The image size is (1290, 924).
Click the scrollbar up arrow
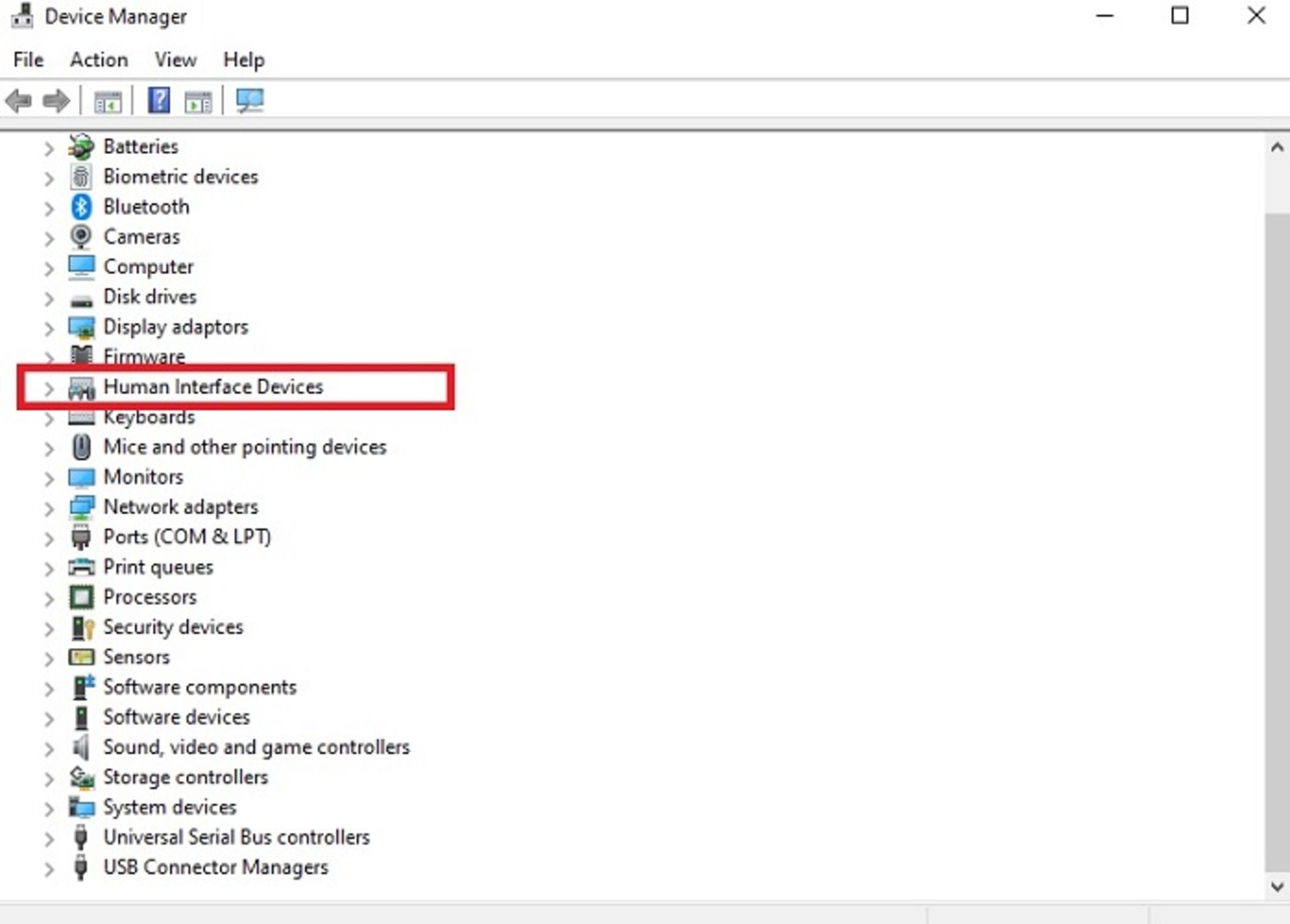point(1277,147)
